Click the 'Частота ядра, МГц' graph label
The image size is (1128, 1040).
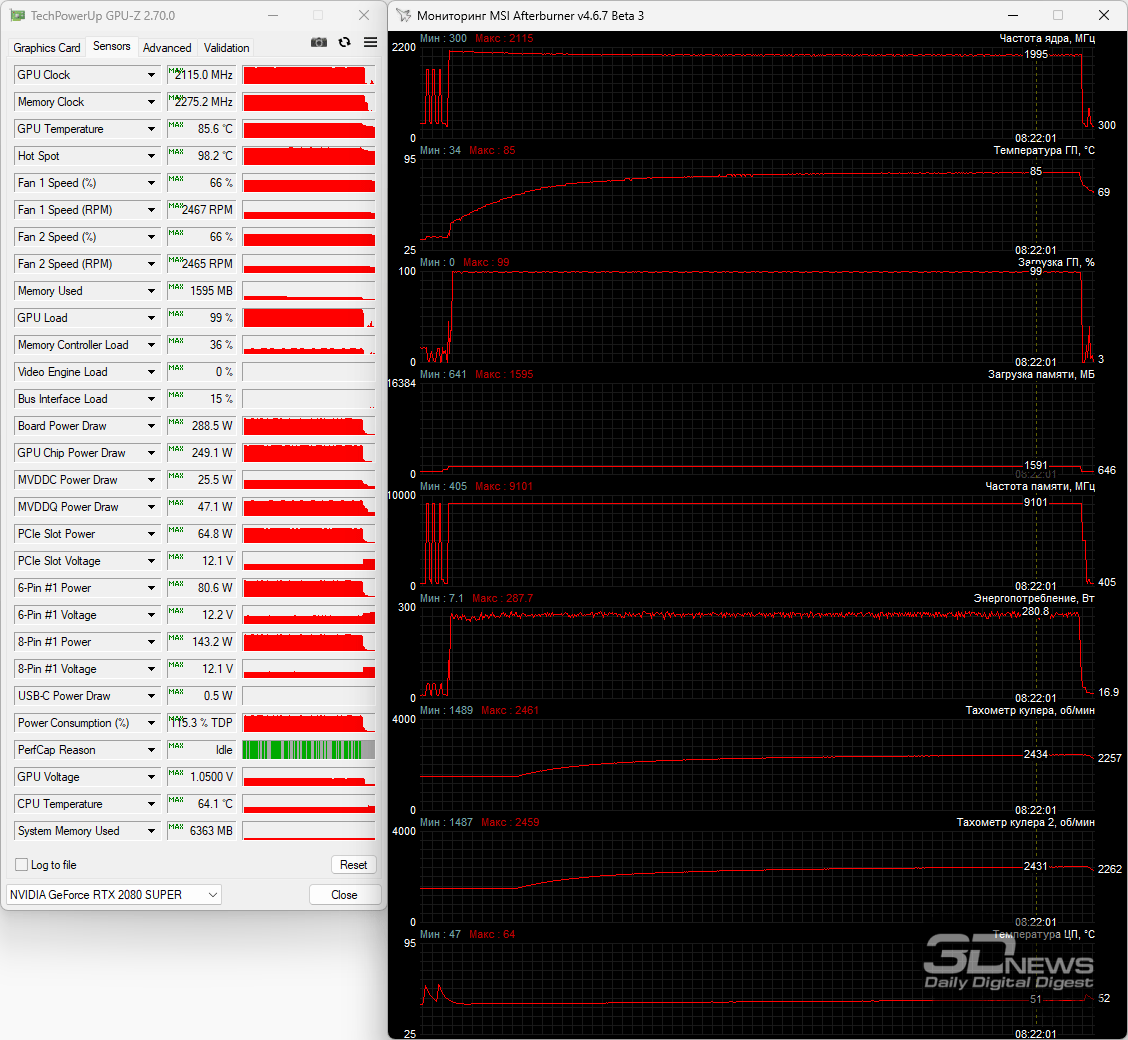[x=1047, y=38]
